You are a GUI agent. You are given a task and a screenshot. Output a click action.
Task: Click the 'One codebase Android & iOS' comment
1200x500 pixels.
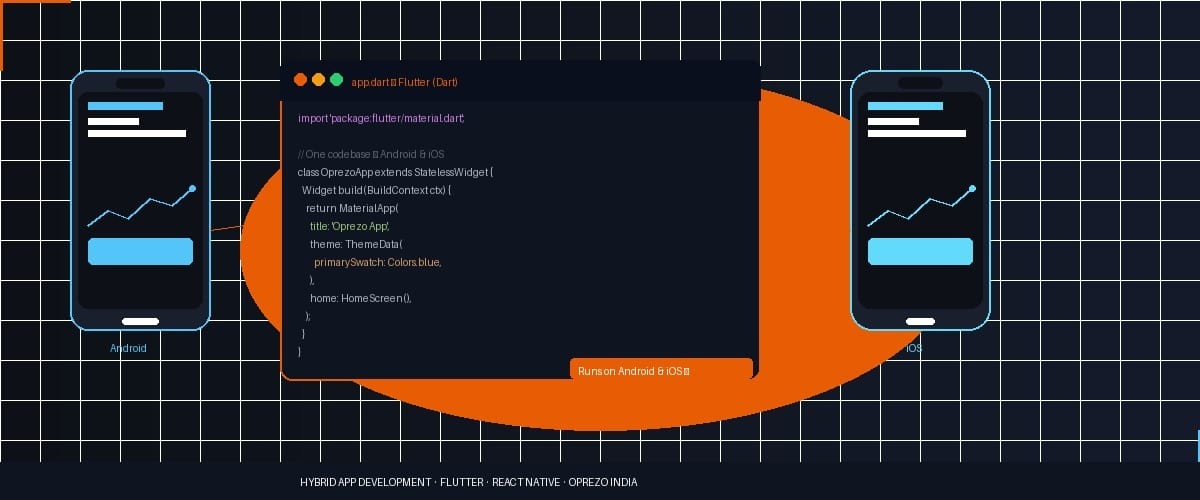point(370,154)
